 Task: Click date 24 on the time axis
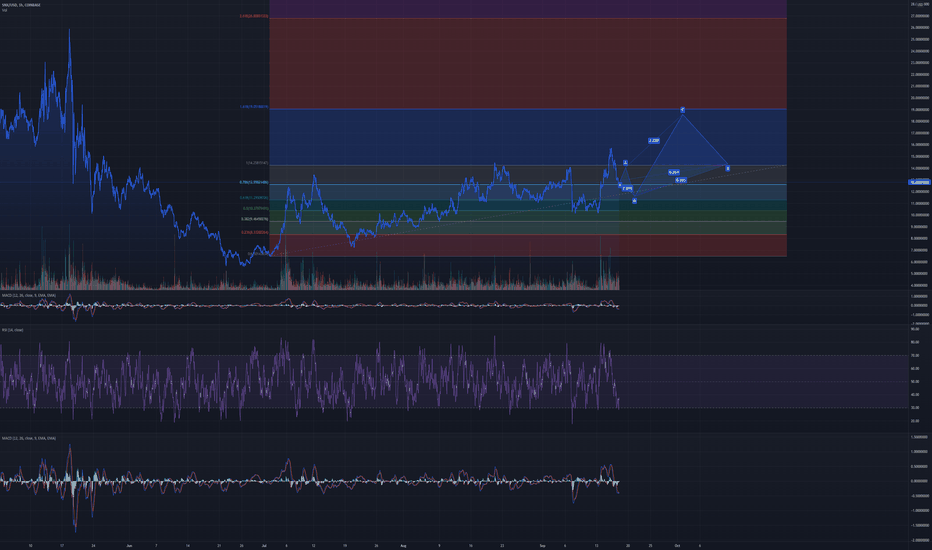(x=93, y=545)
